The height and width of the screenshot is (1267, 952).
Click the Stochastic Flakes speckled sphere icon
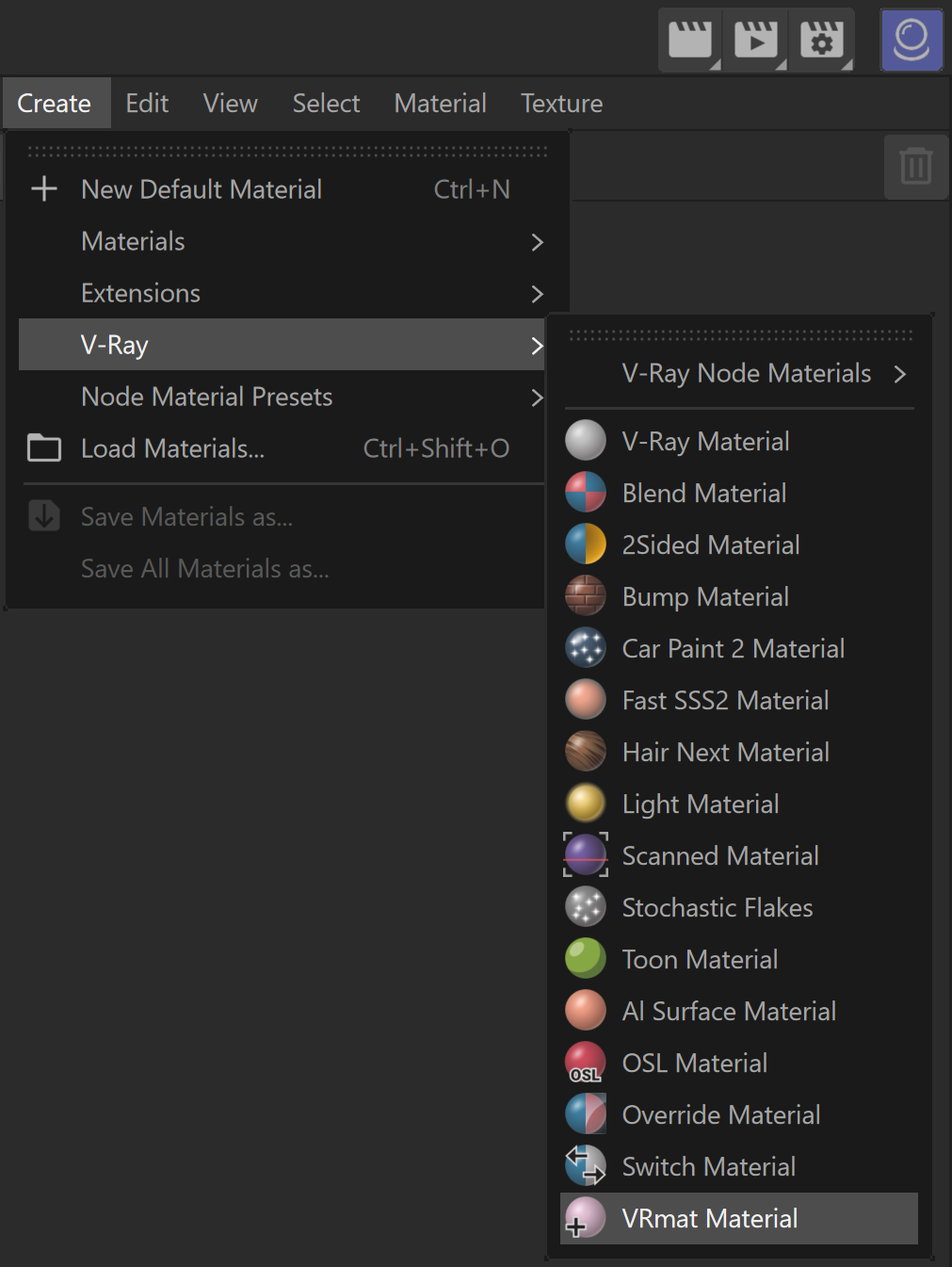tap(586, 907)
